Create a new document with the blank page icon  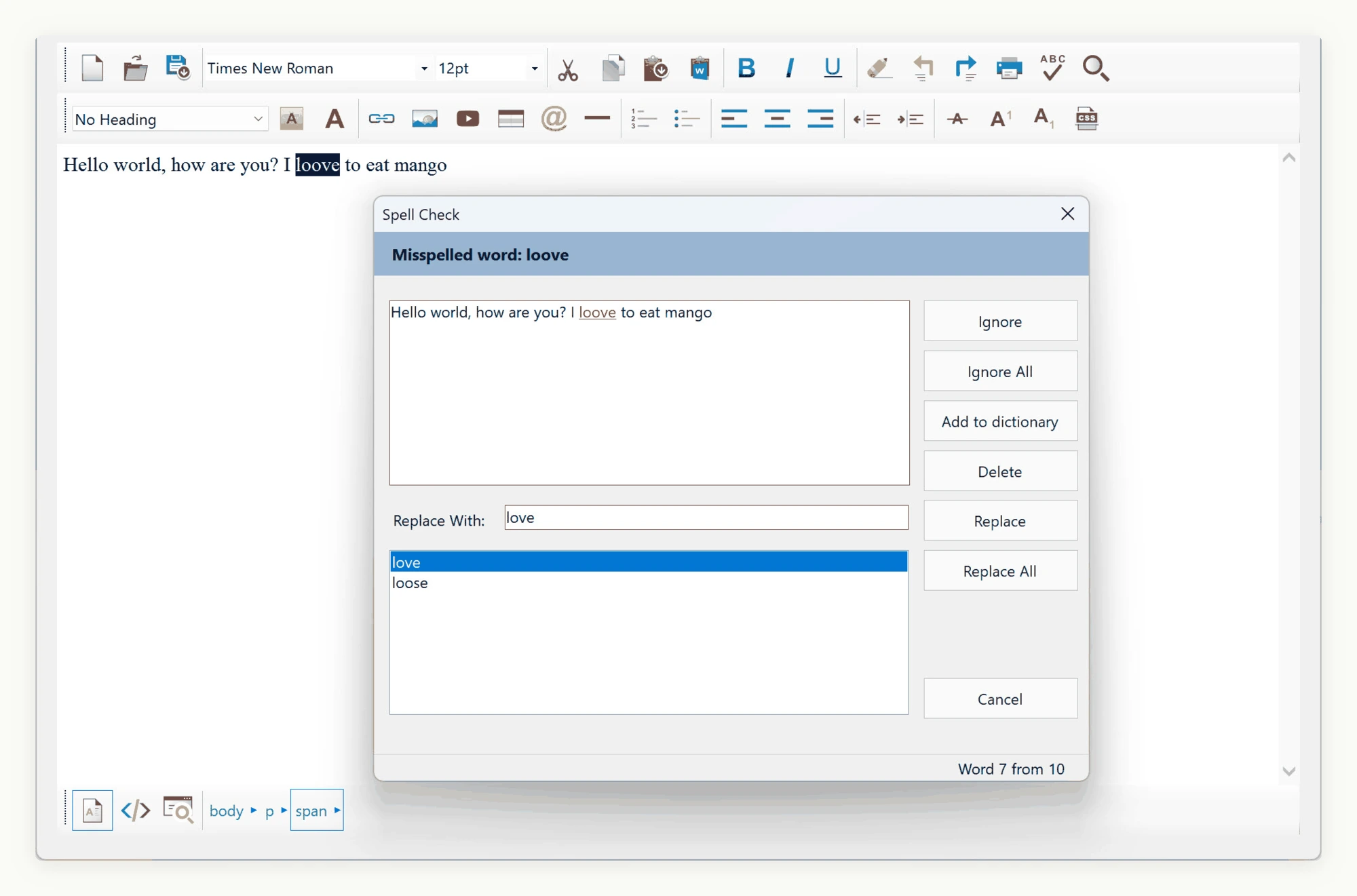[x=92, y=68]
